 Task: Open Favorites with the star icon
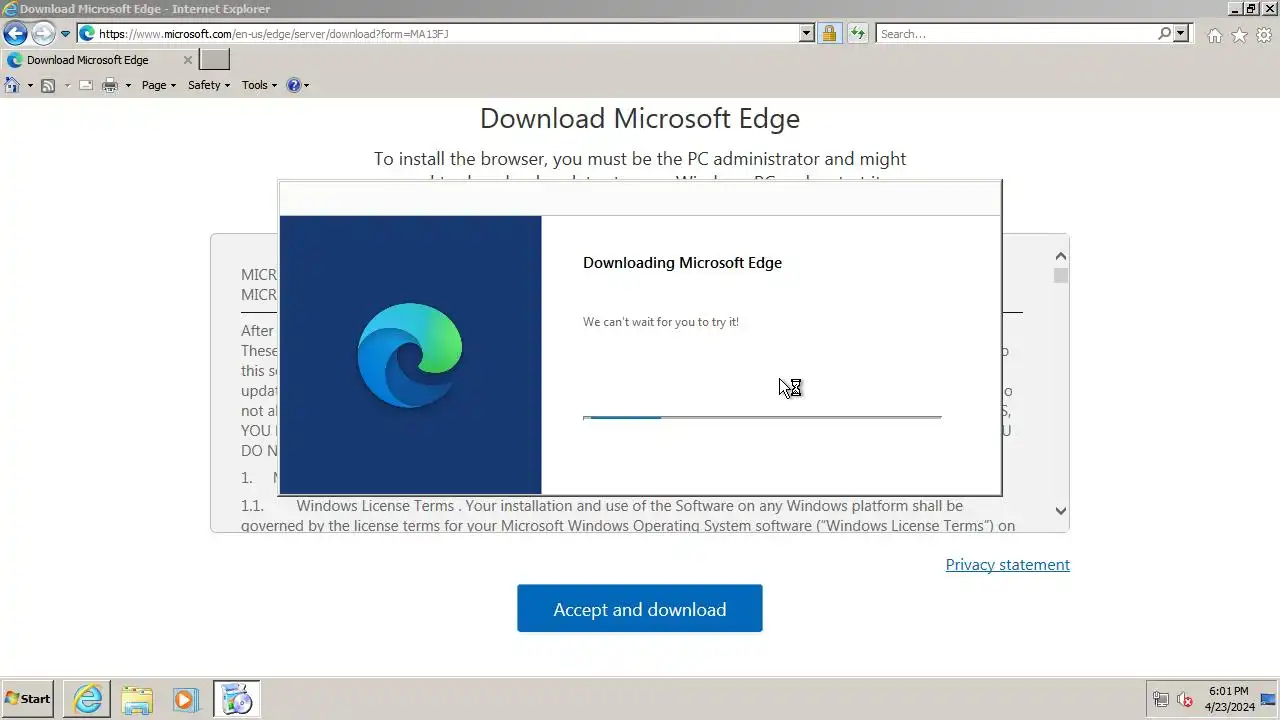point(1239,35)
